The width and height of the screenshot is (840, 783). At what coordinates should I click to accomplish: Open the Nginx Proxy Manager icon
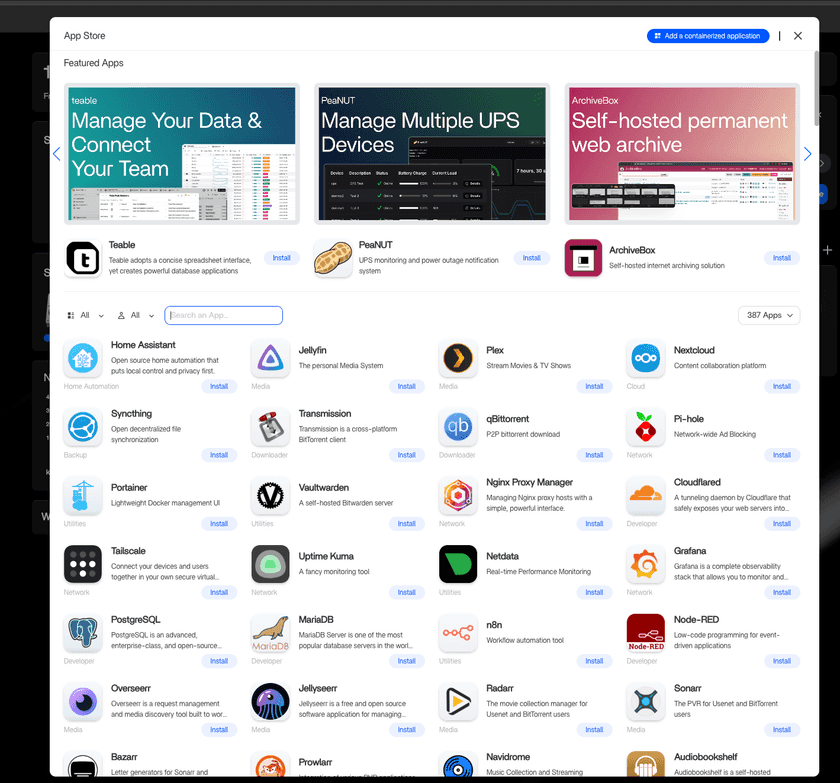coord(458,495)
